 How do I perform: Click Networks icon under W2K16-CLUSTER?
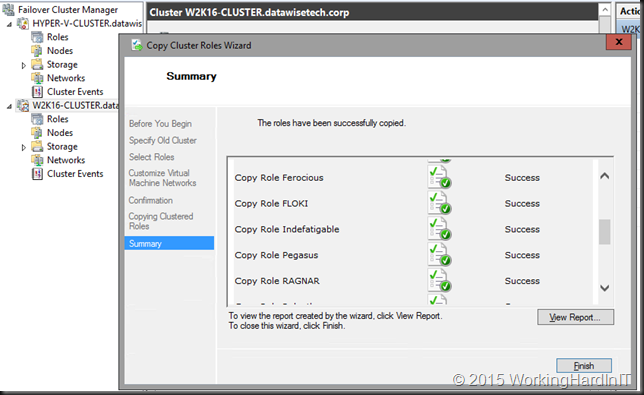click(x=37, y=160)
